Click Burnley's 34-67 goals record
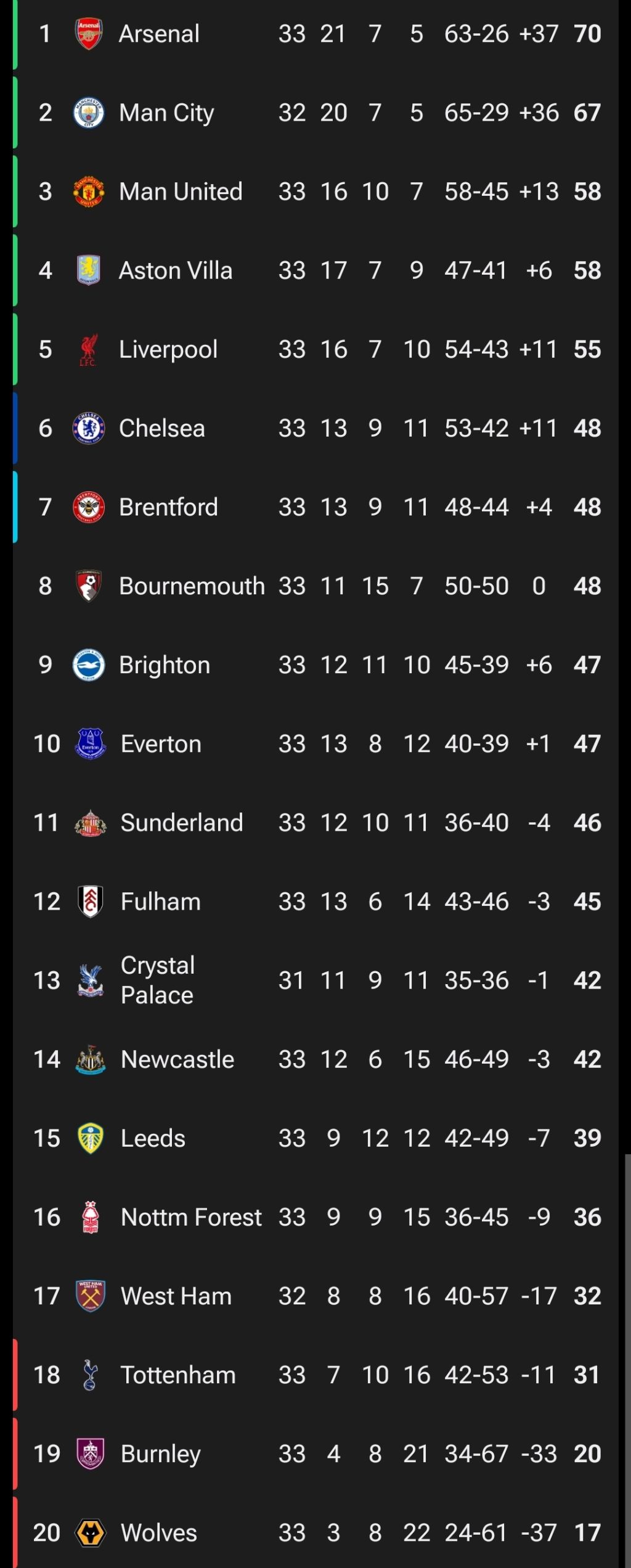This screenshot has width=631, height=1568. [x=476, y=1453]
